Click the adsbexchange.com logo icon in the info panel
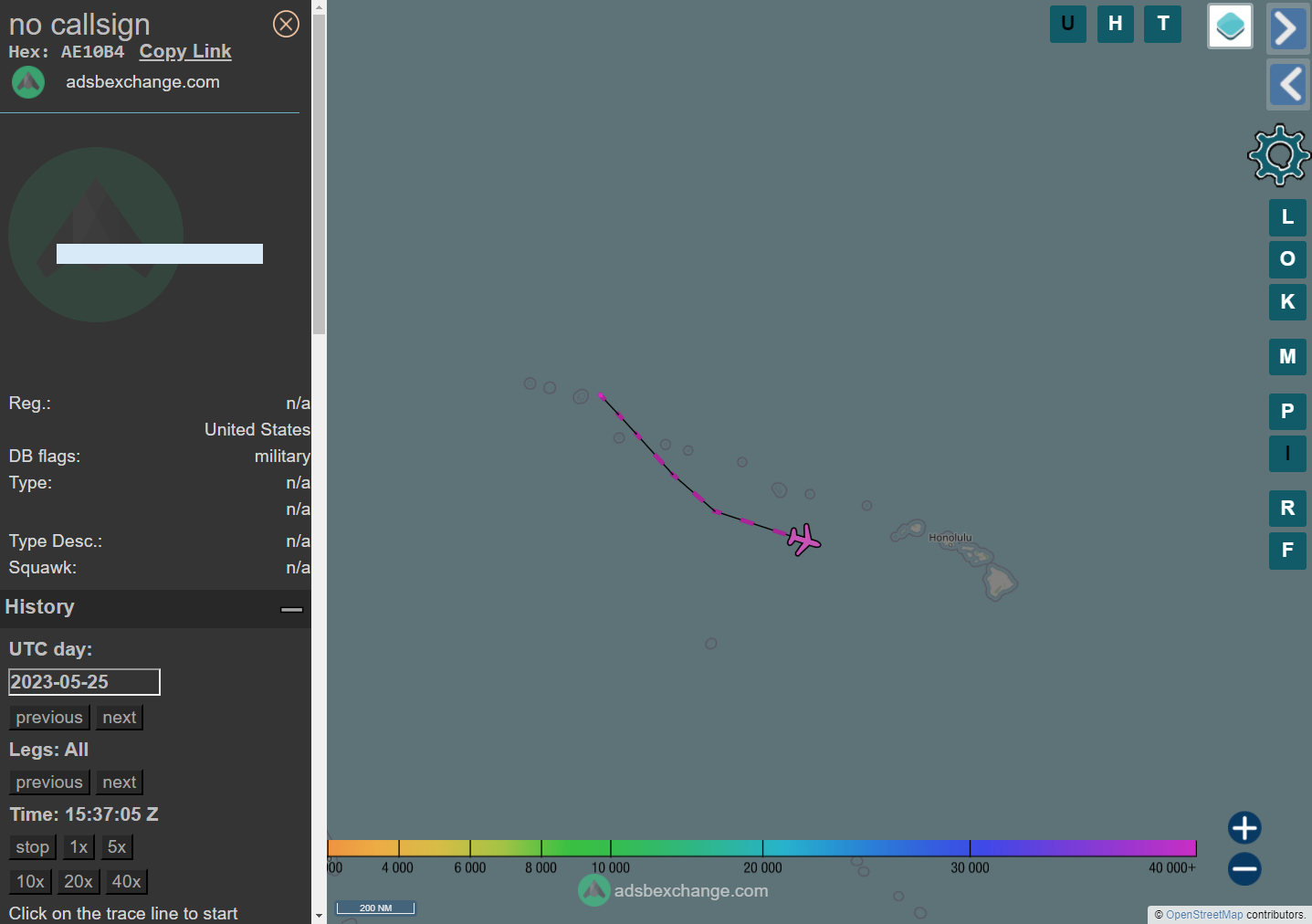Screen dimensions: 1312x924 [28, 82]
